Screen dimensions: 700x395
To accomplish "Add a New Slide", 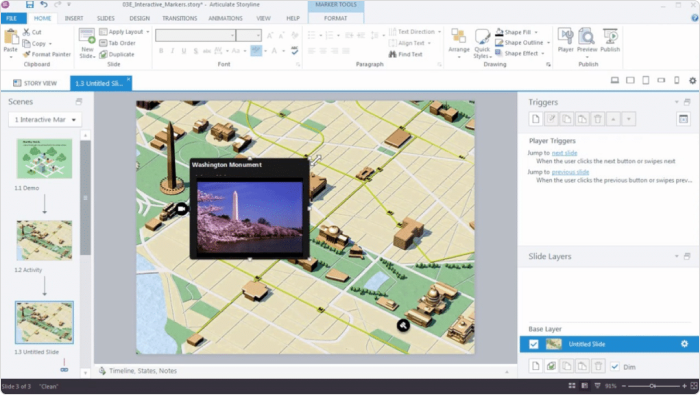I will click(x=87, y=43).
